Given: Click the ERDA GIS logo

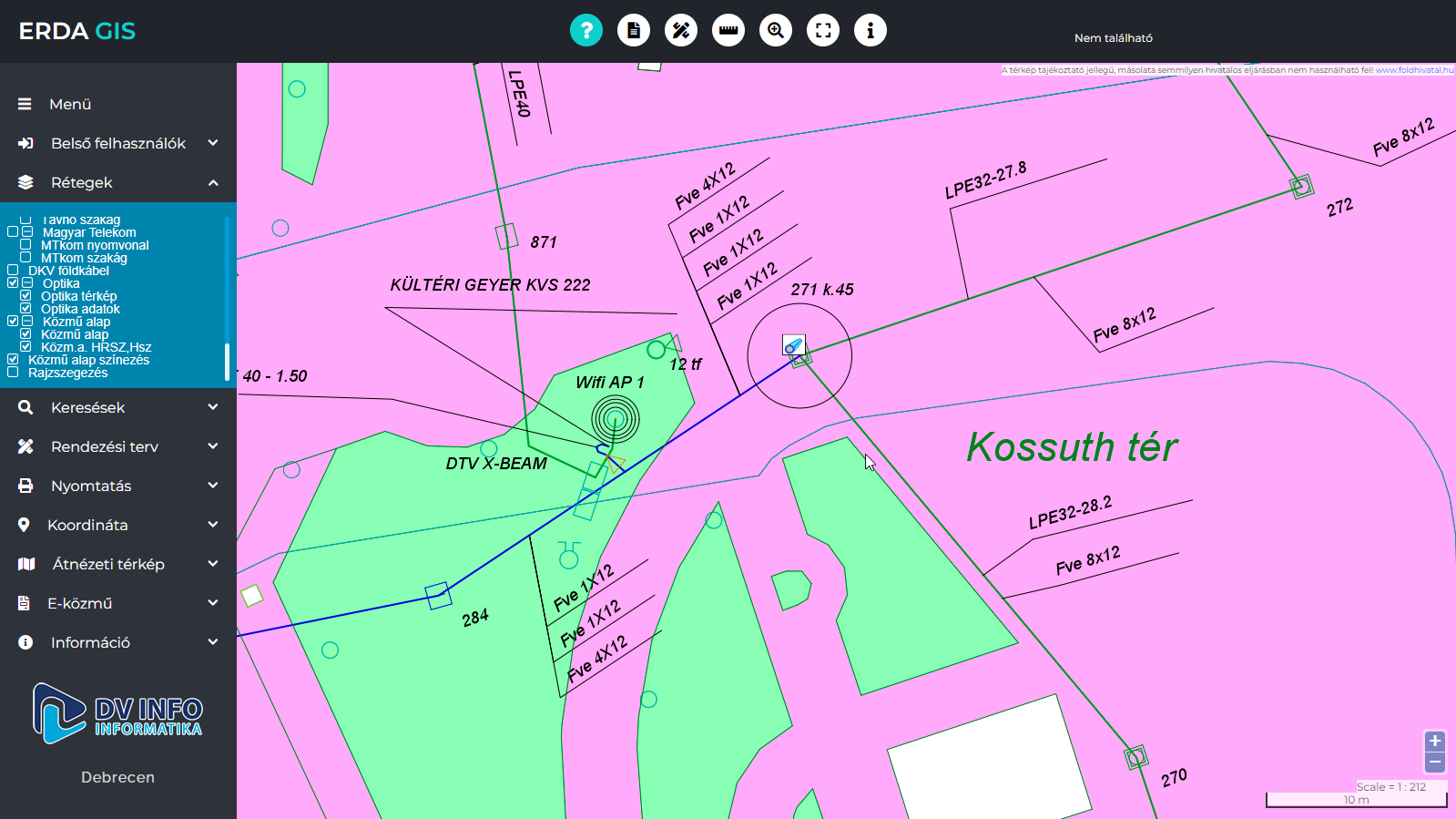Looking at the screenshot, I should click(77, 31).
